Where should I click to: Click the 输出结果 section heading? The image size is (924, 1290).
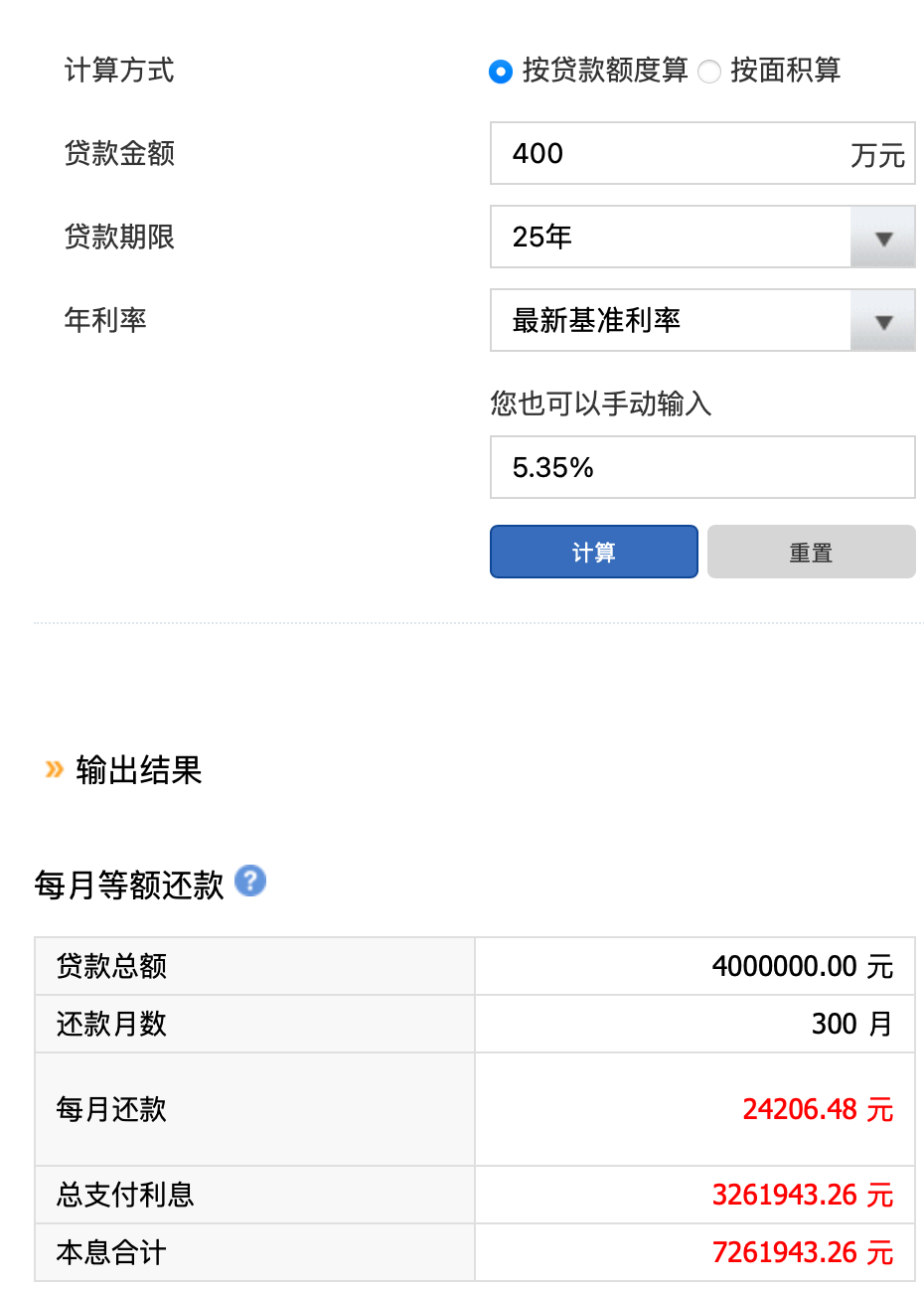pos(139,770)
